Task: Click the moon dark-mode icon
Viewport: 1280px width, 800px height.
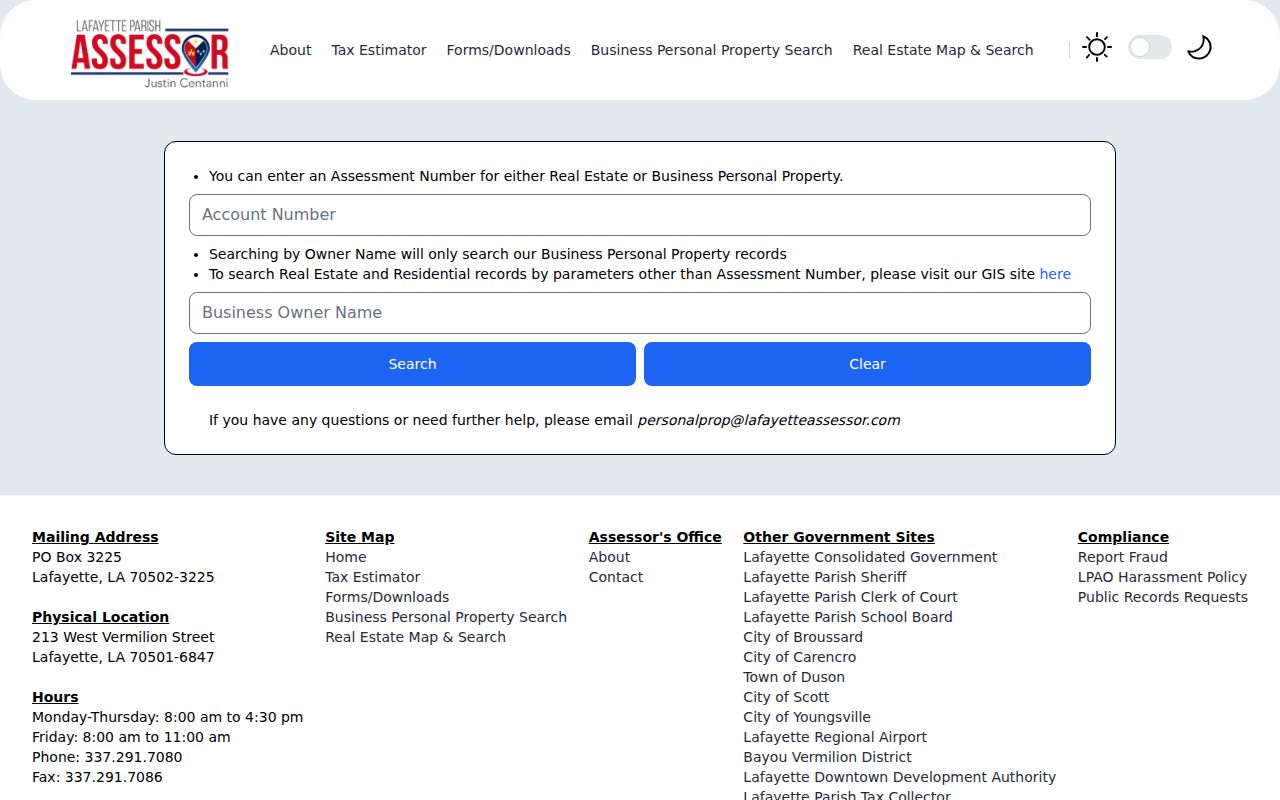Action: pos(1199,48)
